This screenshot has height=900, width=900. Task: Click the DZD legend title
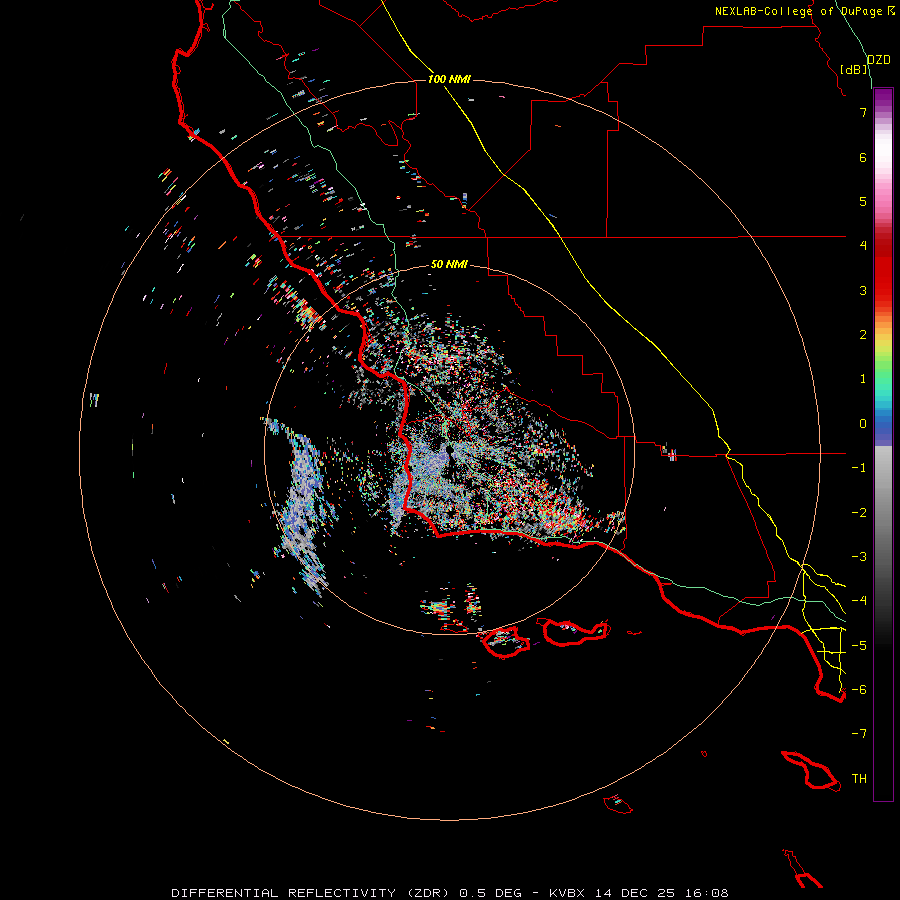point(878,60)
